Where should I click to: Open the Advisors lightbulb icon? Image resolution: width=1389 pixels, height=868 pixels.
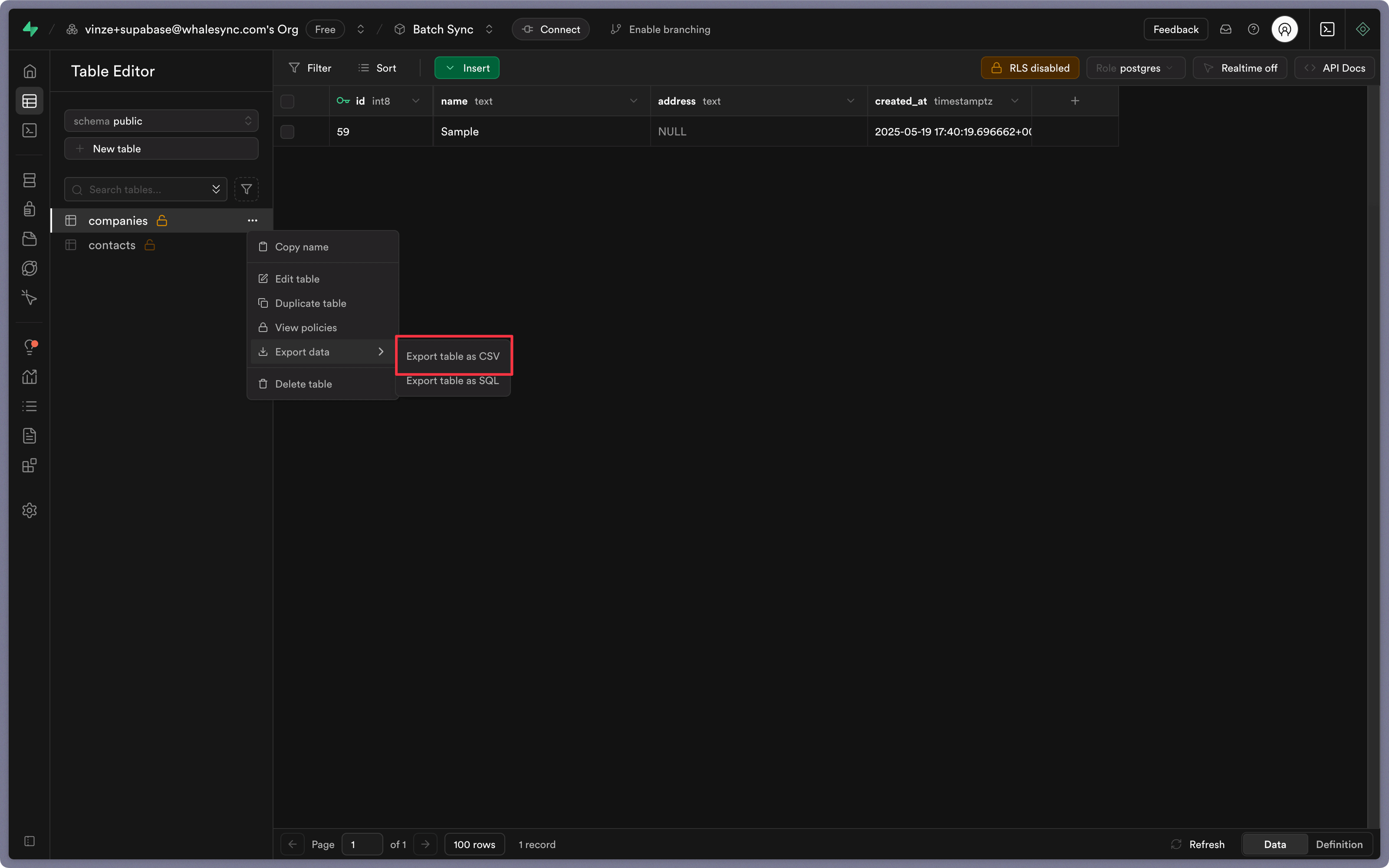29,347
